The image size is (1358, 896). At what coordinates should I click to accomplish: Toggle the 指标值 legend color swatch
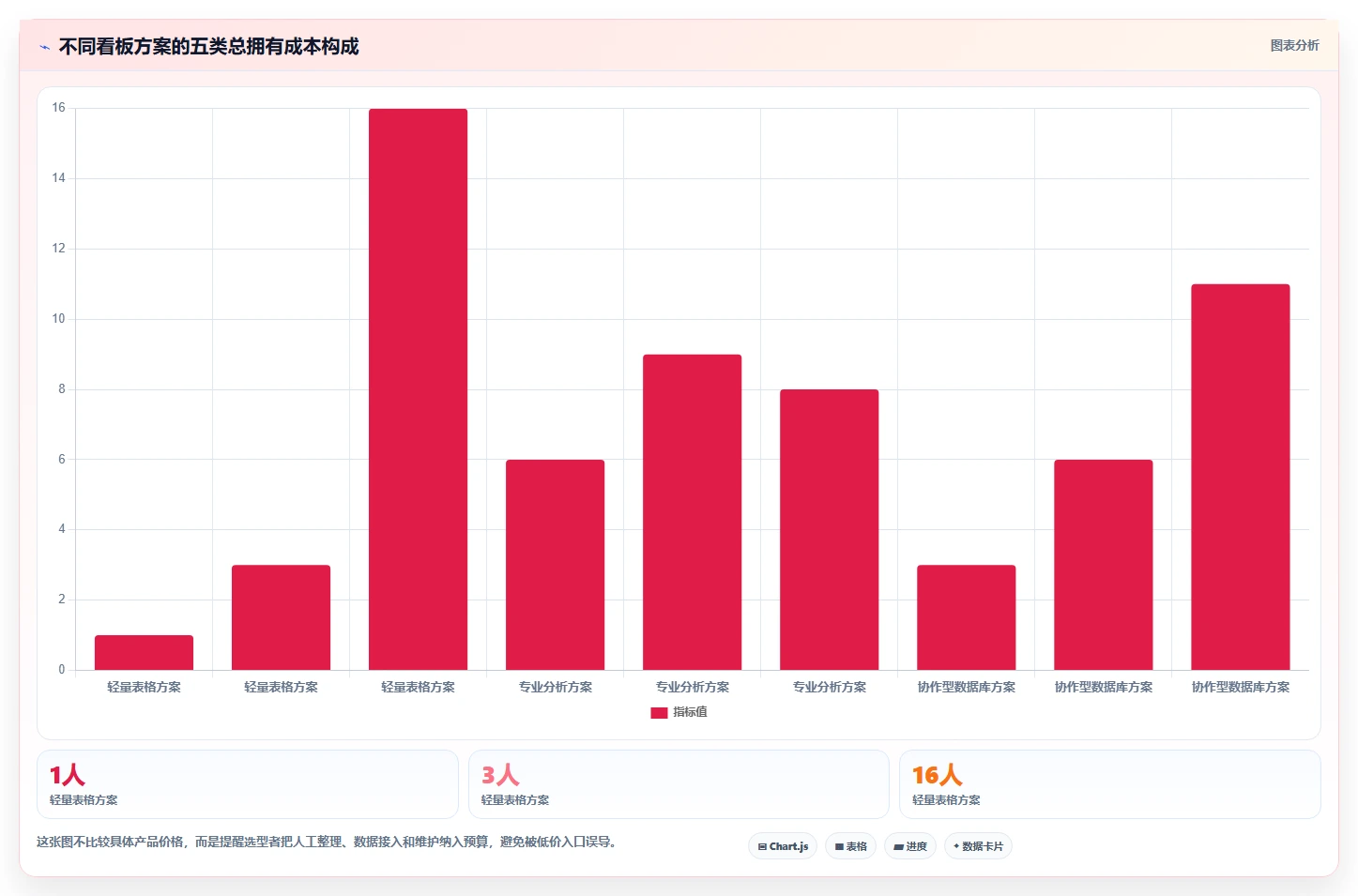[659, 713]
